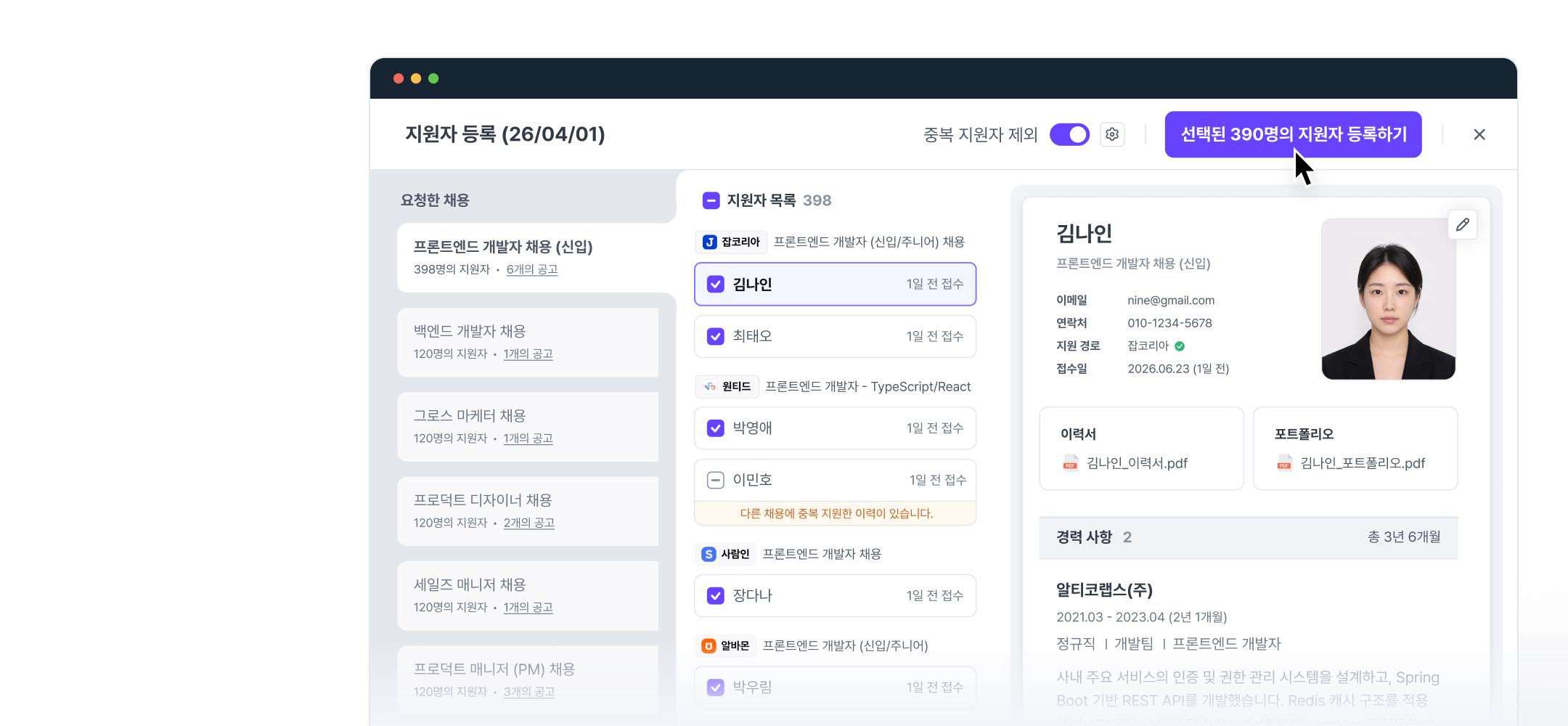Click PDF icon for 김나인_이력서.pdf
This screenshot has height=726, width=1568.
(x=1070, y=463)
